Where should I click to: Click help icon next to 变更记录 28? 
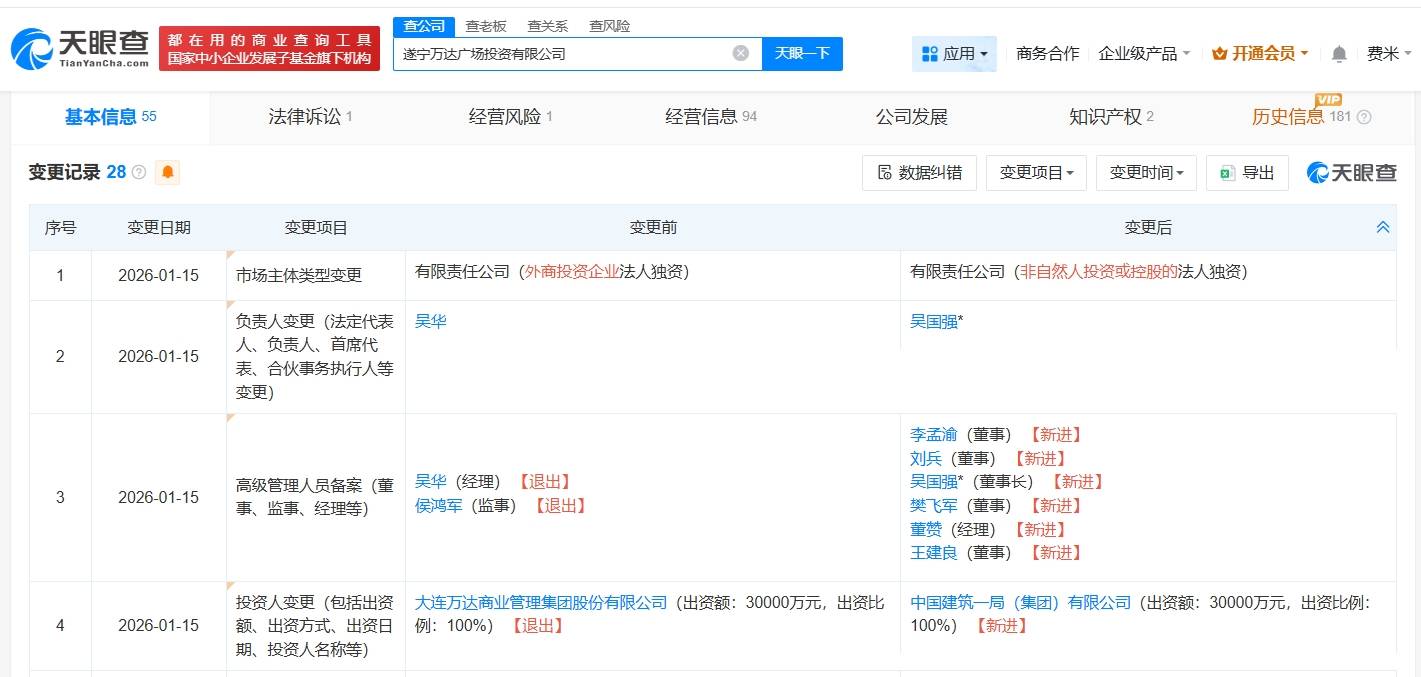click(x=139, y=172)
